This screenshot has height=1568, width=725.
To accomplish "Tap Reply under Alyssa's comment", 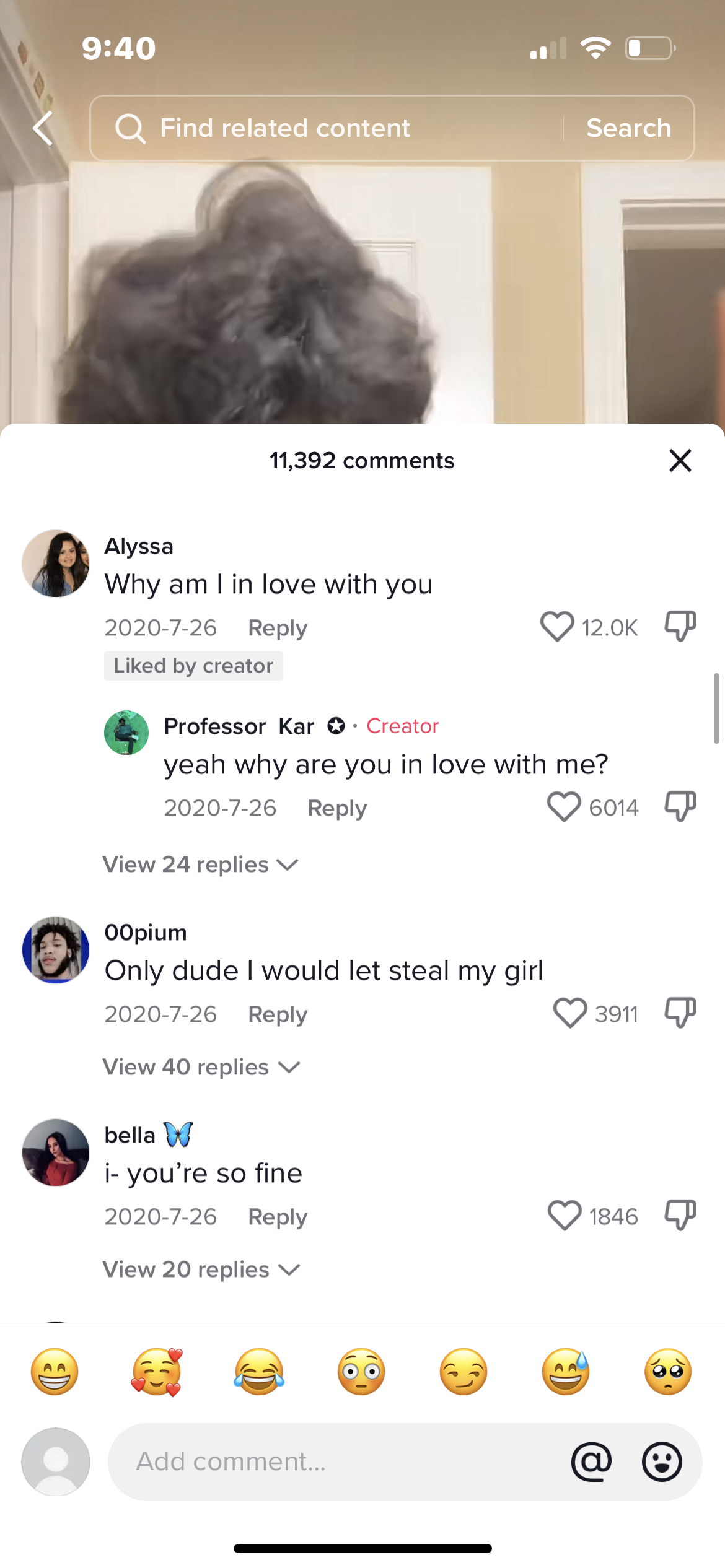I will (278, 627).
